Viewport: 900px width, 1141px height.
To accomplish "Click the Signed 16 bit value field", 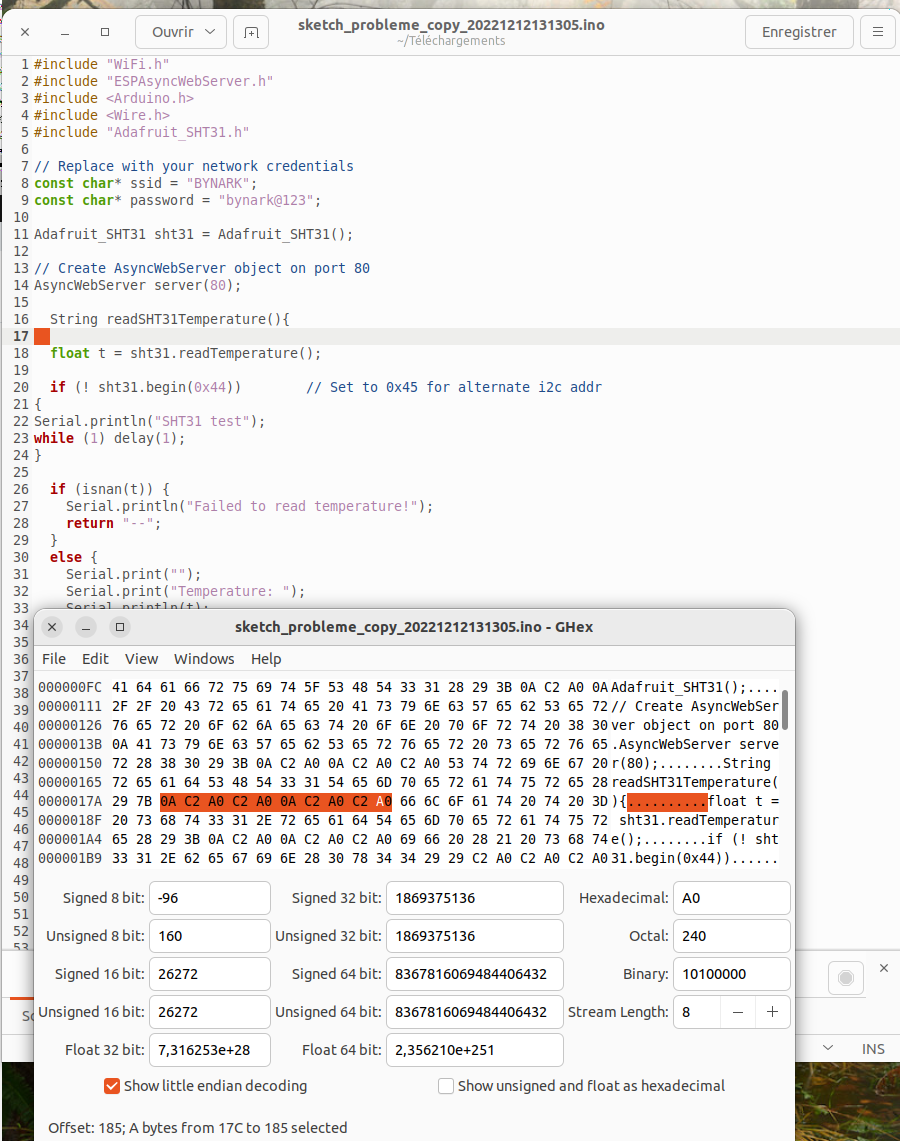I will coord(210,974).
